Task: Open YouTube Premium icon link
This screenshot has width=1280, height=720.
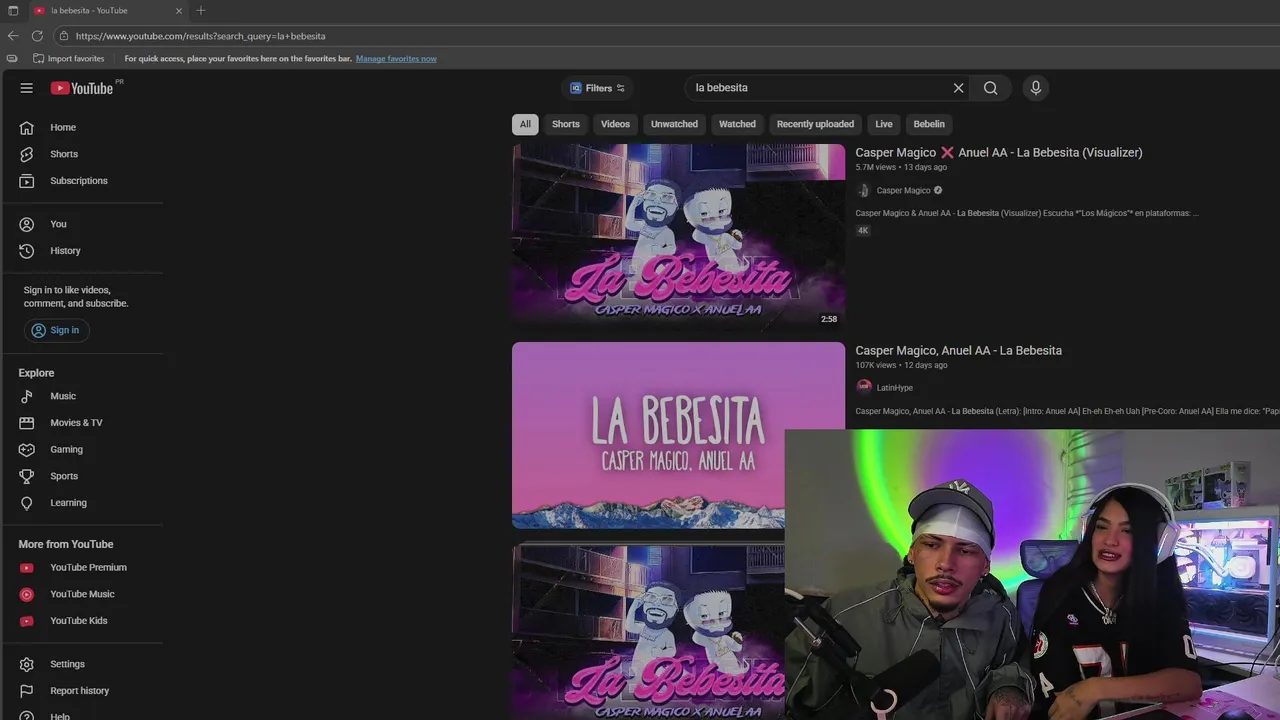Action: (27, 568)
